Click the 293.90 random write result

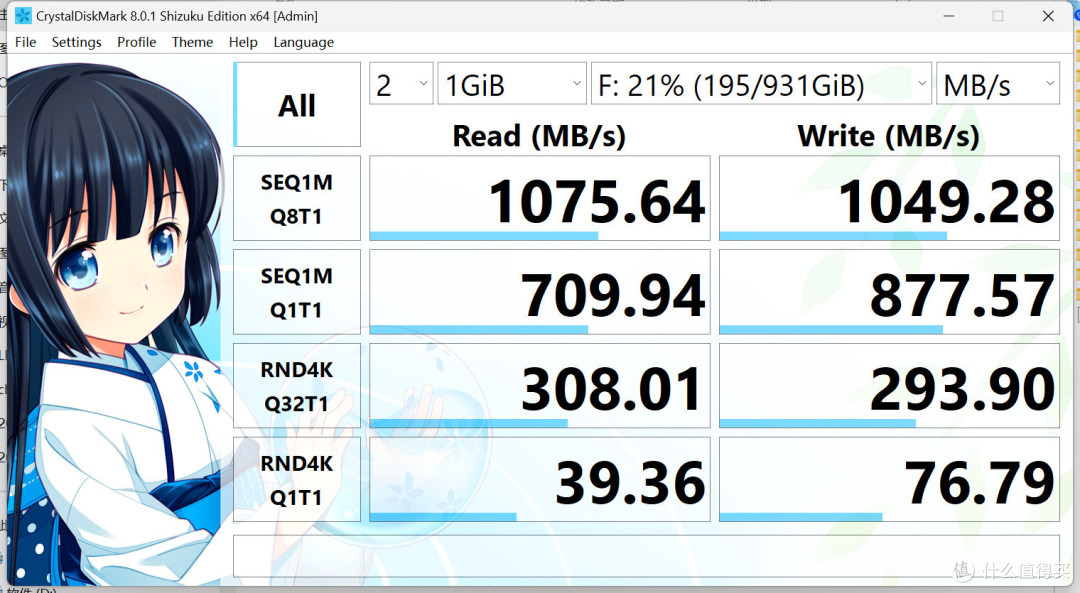889,386
